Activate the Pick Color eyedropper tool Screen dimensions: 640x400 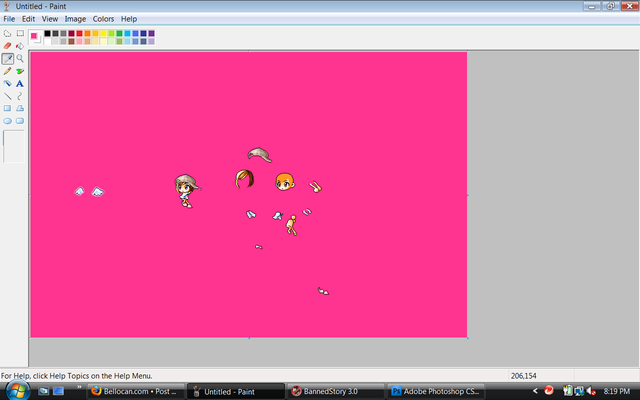click(7, 59)
